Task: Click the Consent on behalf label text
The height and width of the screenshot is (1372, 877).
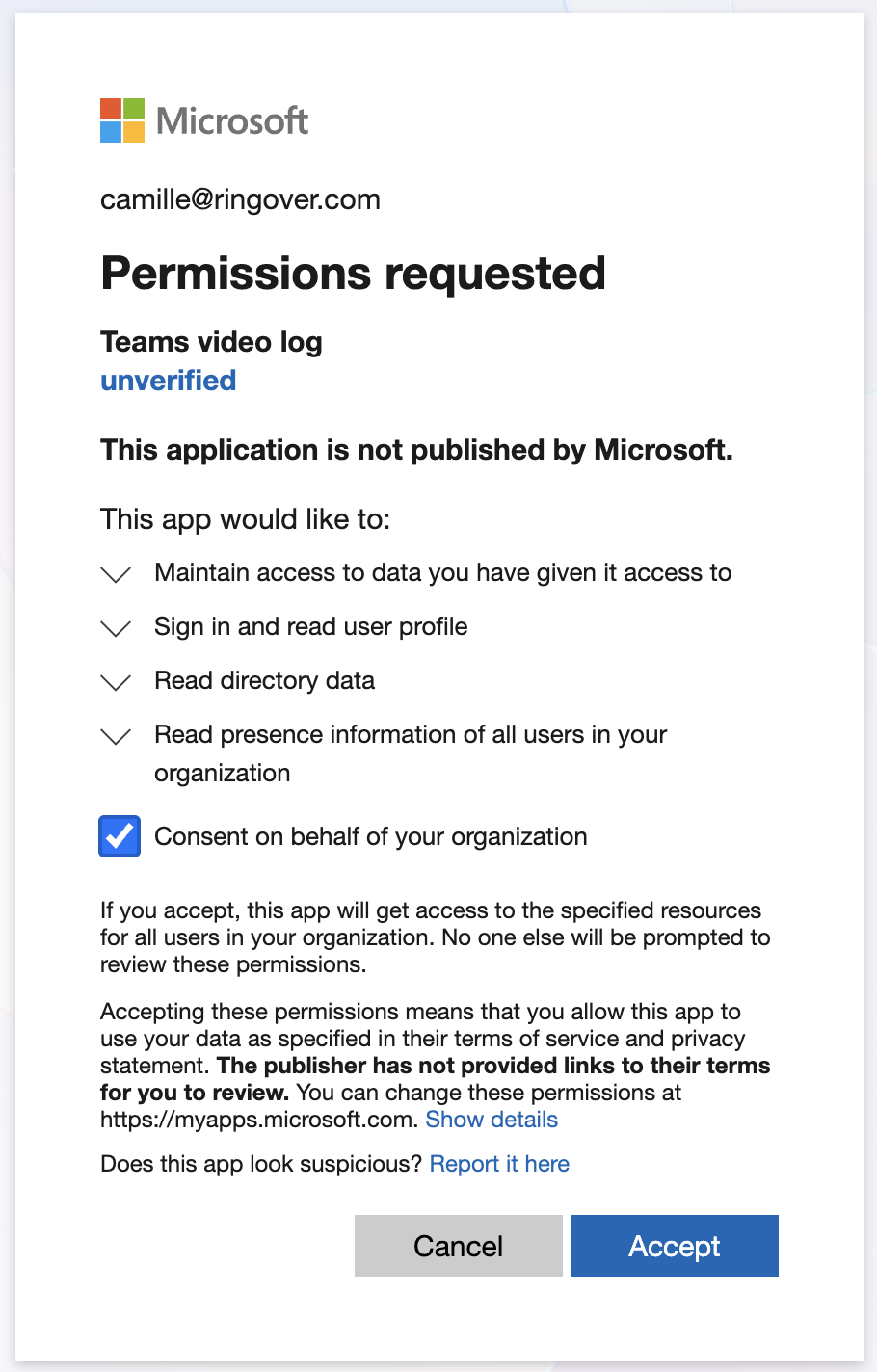Action: pos(371,836)
